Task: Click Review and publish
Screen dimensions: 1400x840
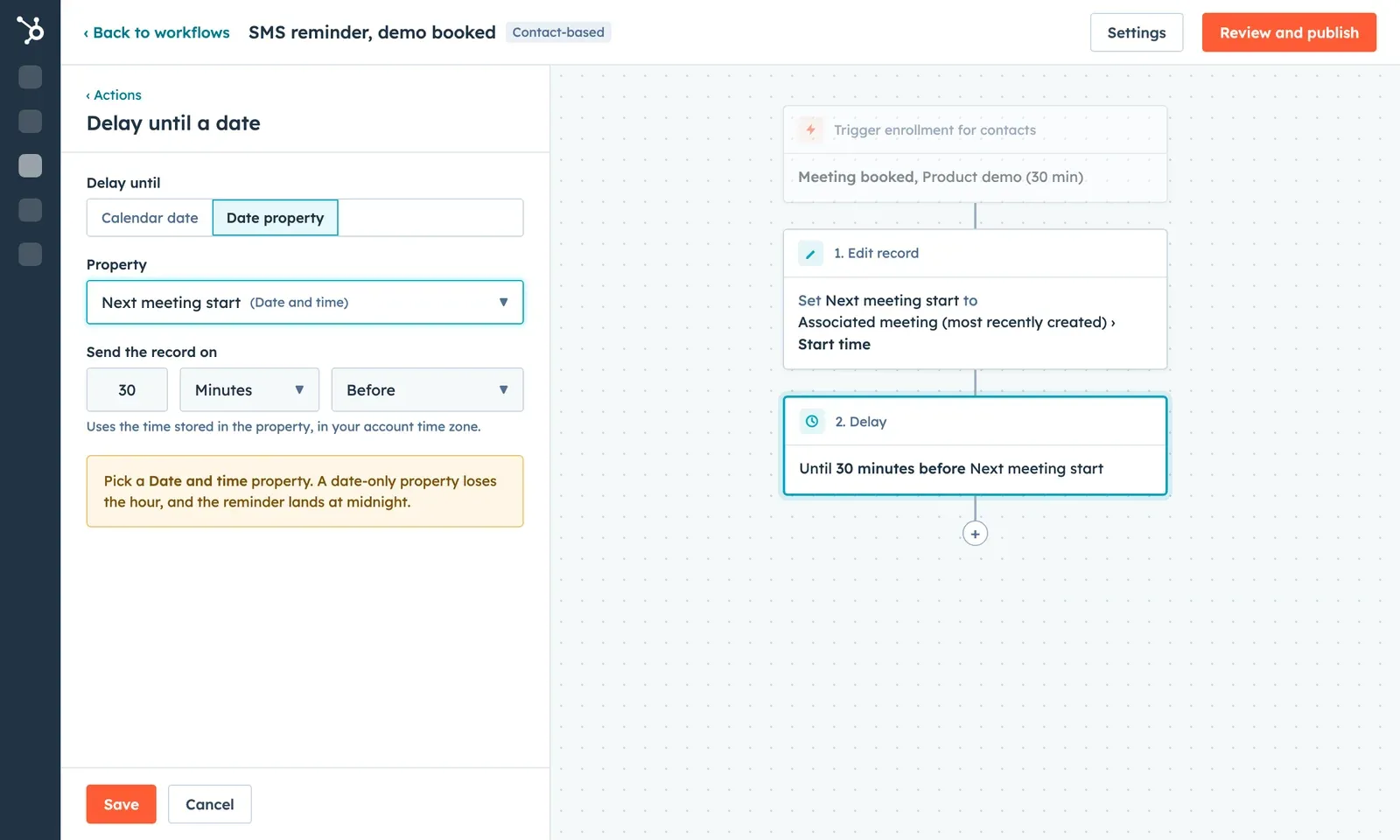Action: tap(1289, 32)
